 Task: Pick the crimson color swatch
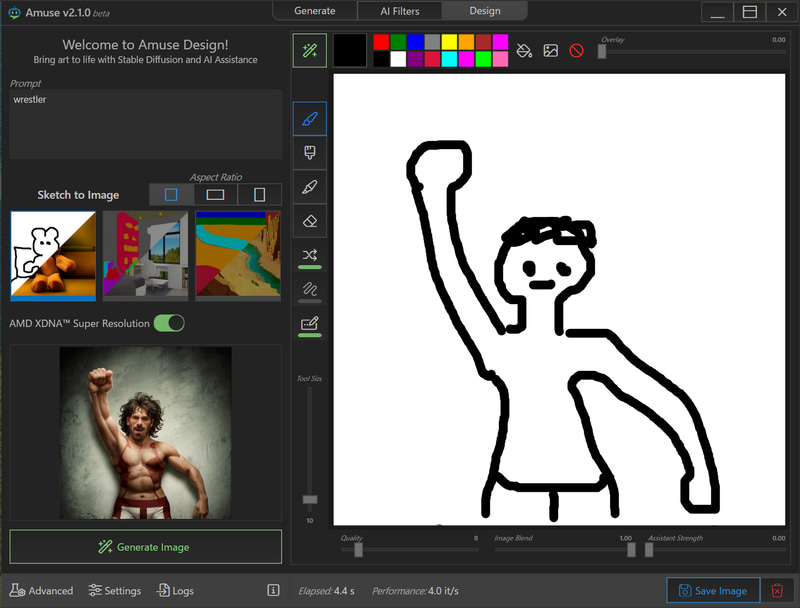[x=432, y=59]
